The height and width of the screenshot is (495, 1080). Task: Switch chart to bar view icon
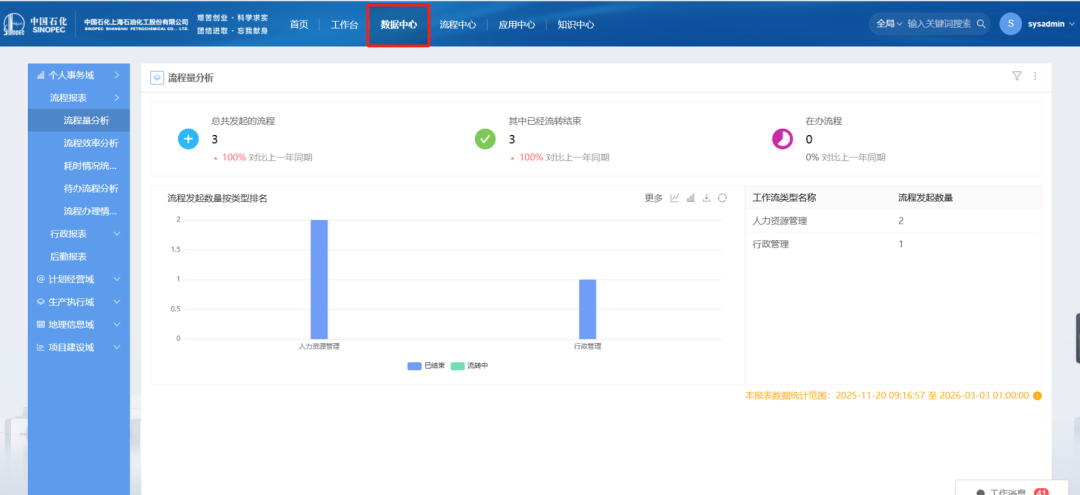691,198
